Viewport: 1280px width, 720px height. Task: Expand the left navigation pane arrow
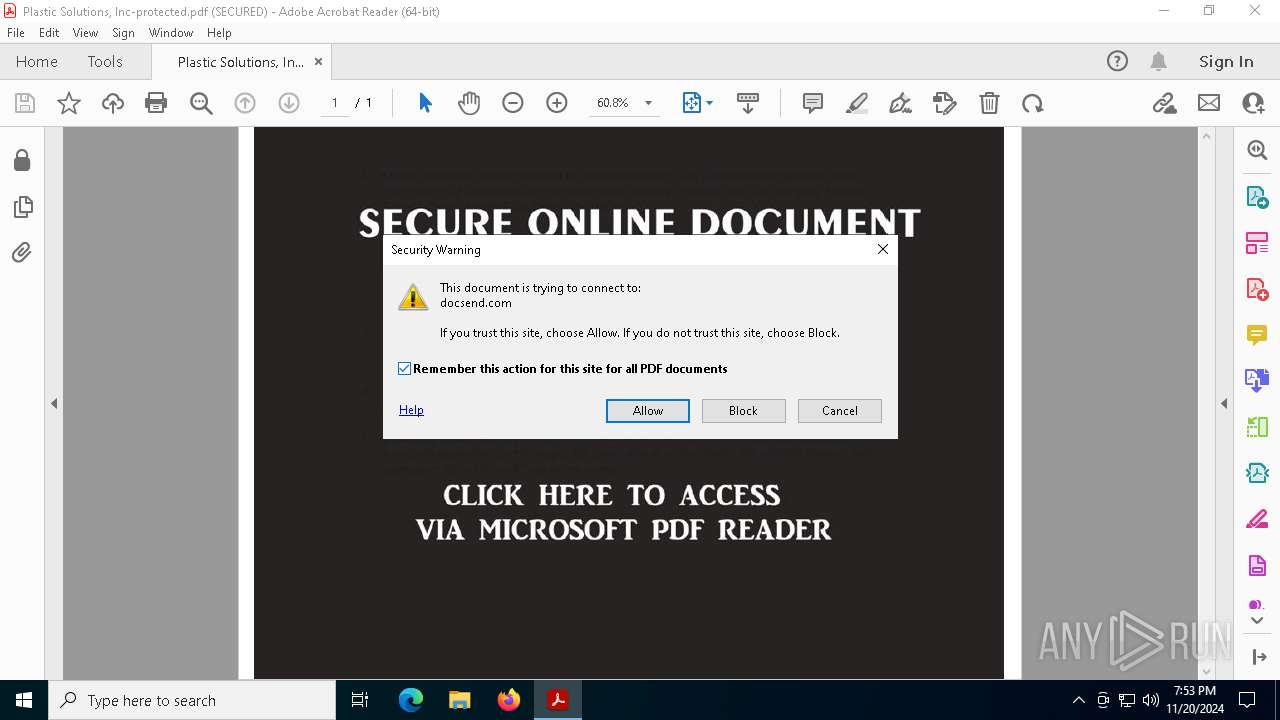point(54,404)
